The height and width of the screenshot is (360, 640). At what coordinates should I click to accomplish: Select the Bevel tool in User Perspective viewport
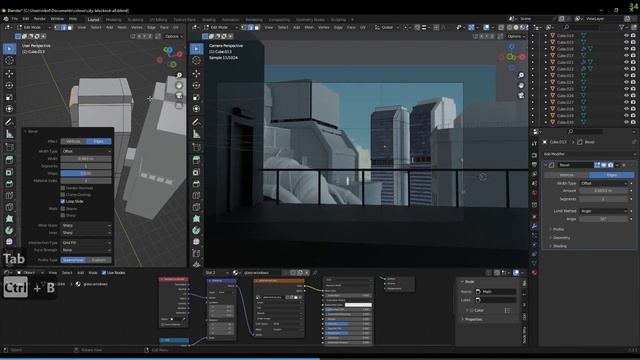tap(9, 184)
